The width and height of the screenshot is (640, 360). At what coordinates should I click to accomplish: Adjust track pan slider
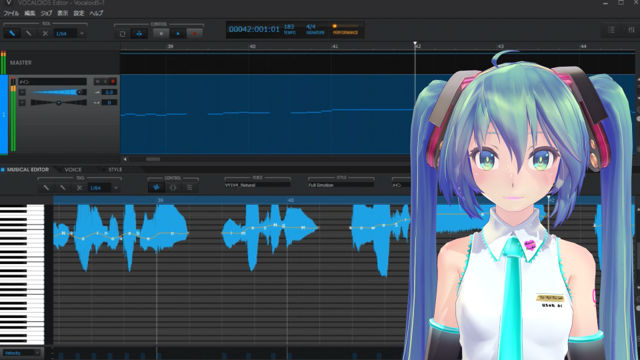58,102
